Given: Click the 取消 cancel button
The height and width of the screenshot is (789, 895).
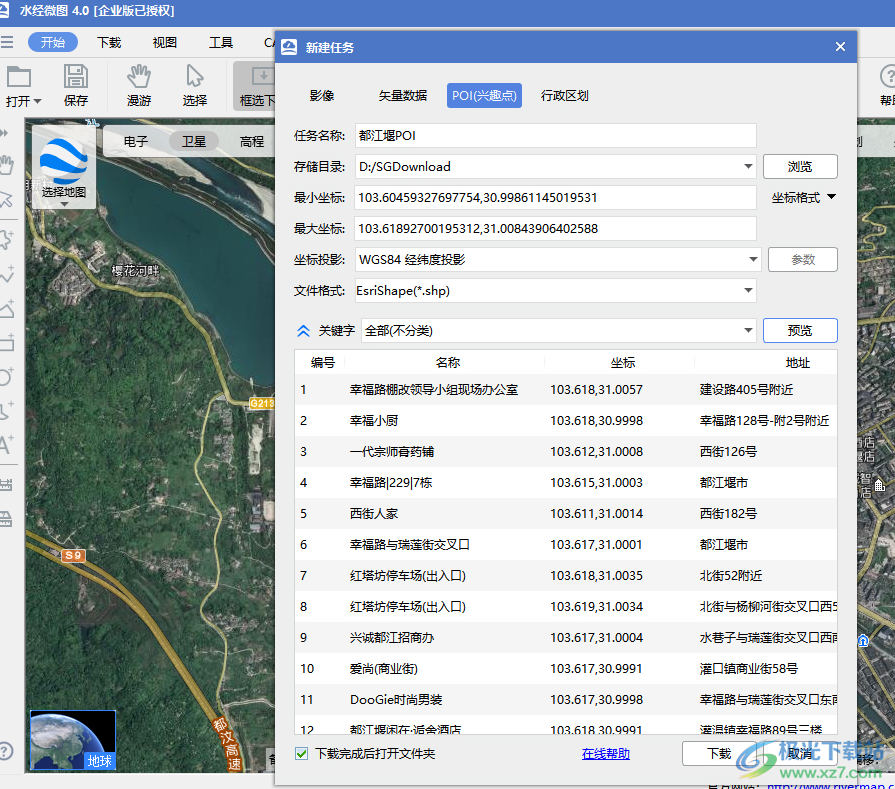Looking at the screenshot, I should pyautogui.click(x=800, y=754).
